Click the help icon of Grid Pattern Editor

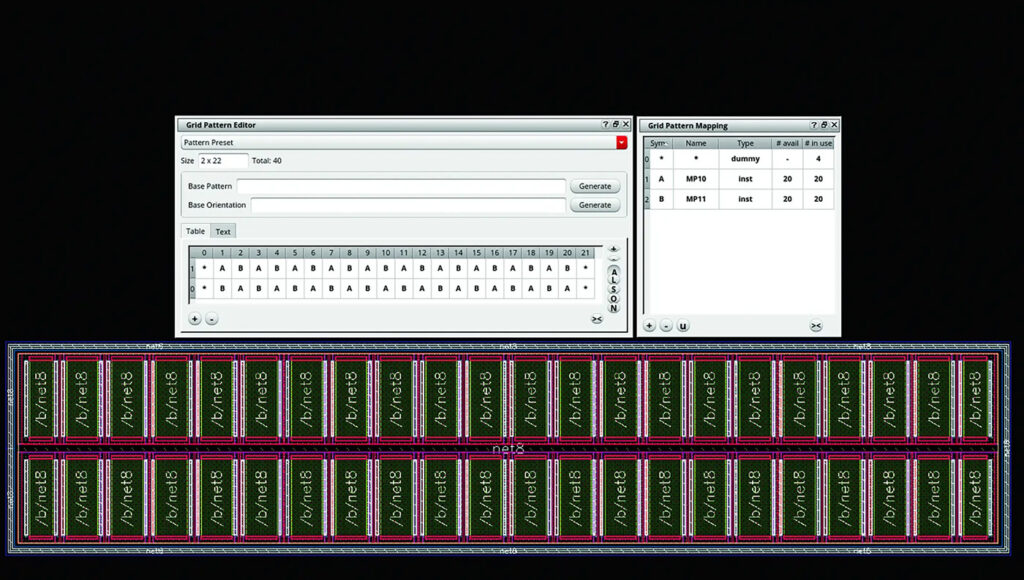coord(605,125)
